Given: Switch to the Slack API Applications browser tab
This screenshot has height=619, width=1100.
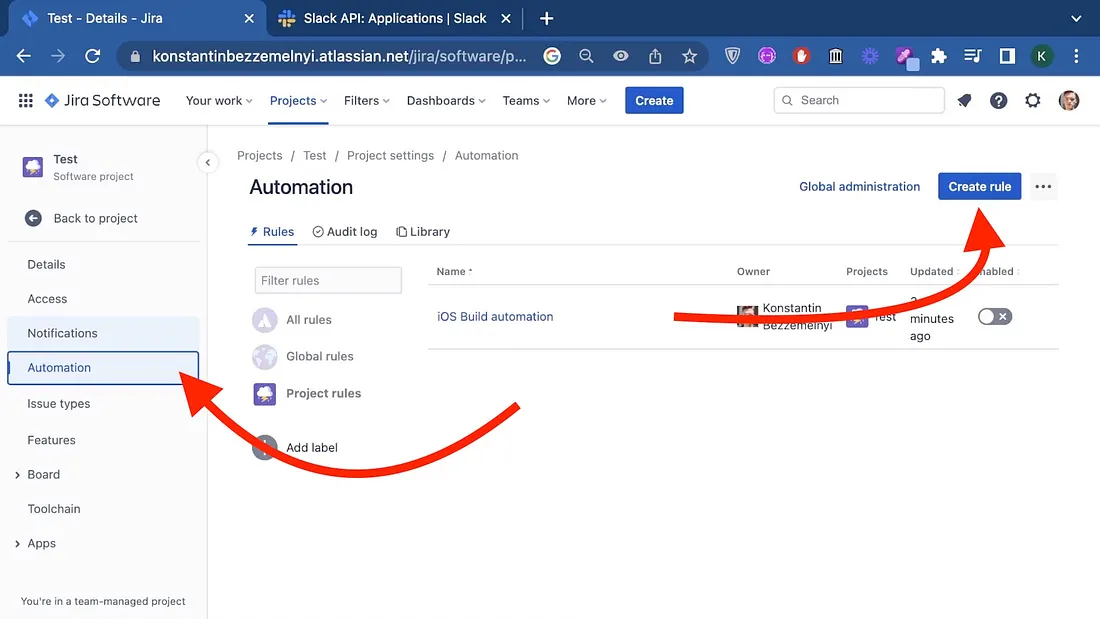Looking at the screenshot, I should 394,18.
